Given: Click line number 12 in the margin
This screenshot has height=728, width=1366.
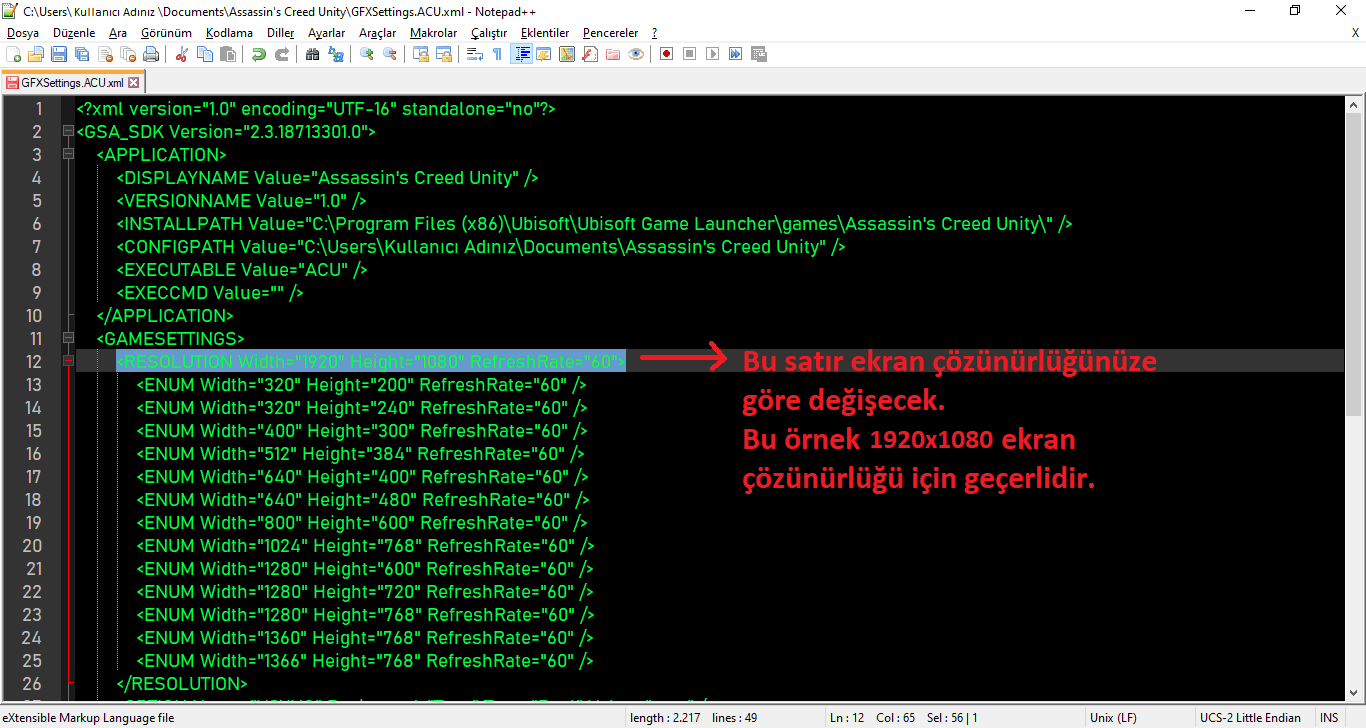Looking at the screenshot, I should [x=31, y=362].
